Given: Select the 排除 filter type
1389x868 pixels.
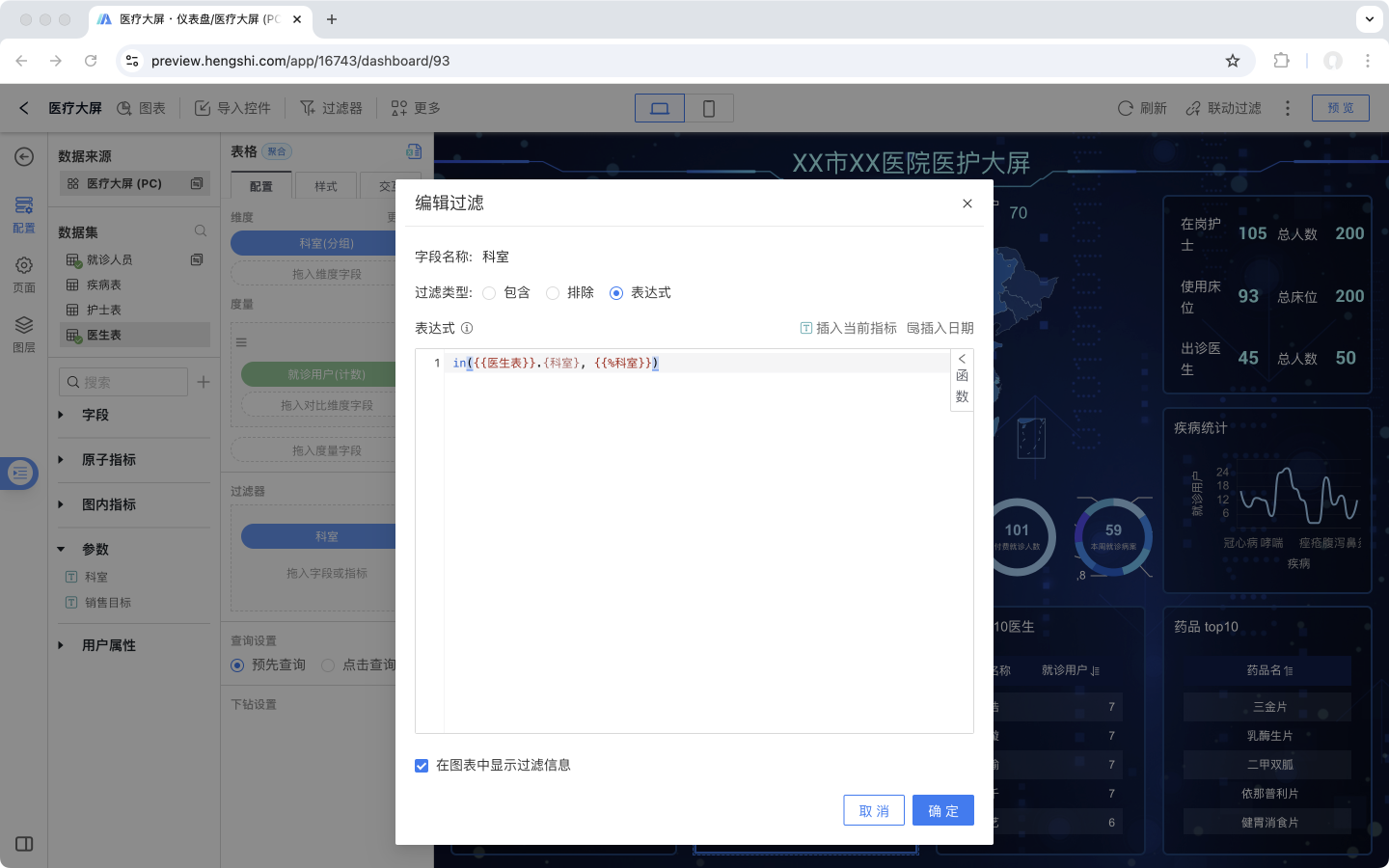Looking at the screenshot, I should point(553,293).
